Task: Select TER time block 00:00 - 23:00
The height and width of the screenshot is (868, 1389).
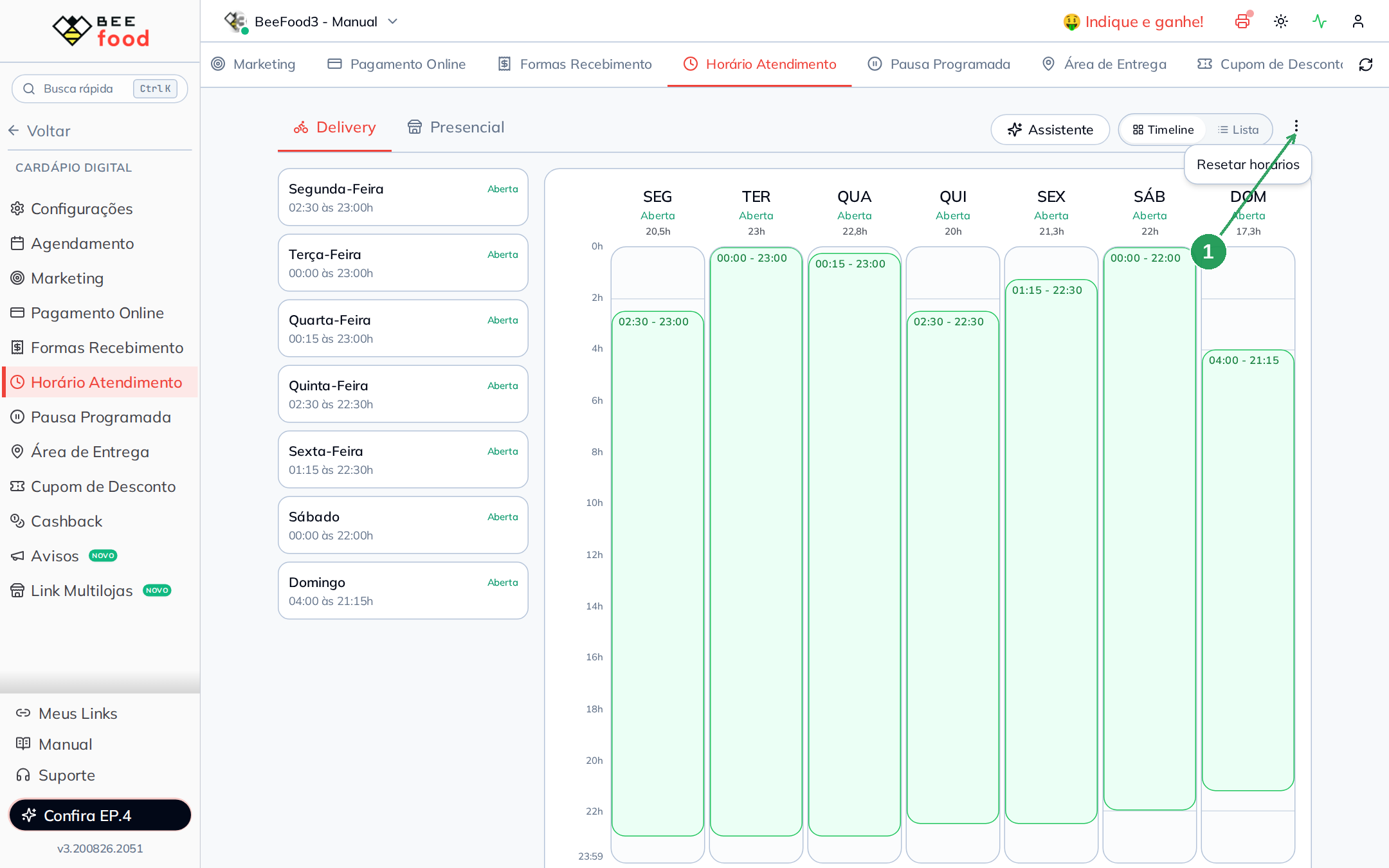Action: tap(756, 541)
